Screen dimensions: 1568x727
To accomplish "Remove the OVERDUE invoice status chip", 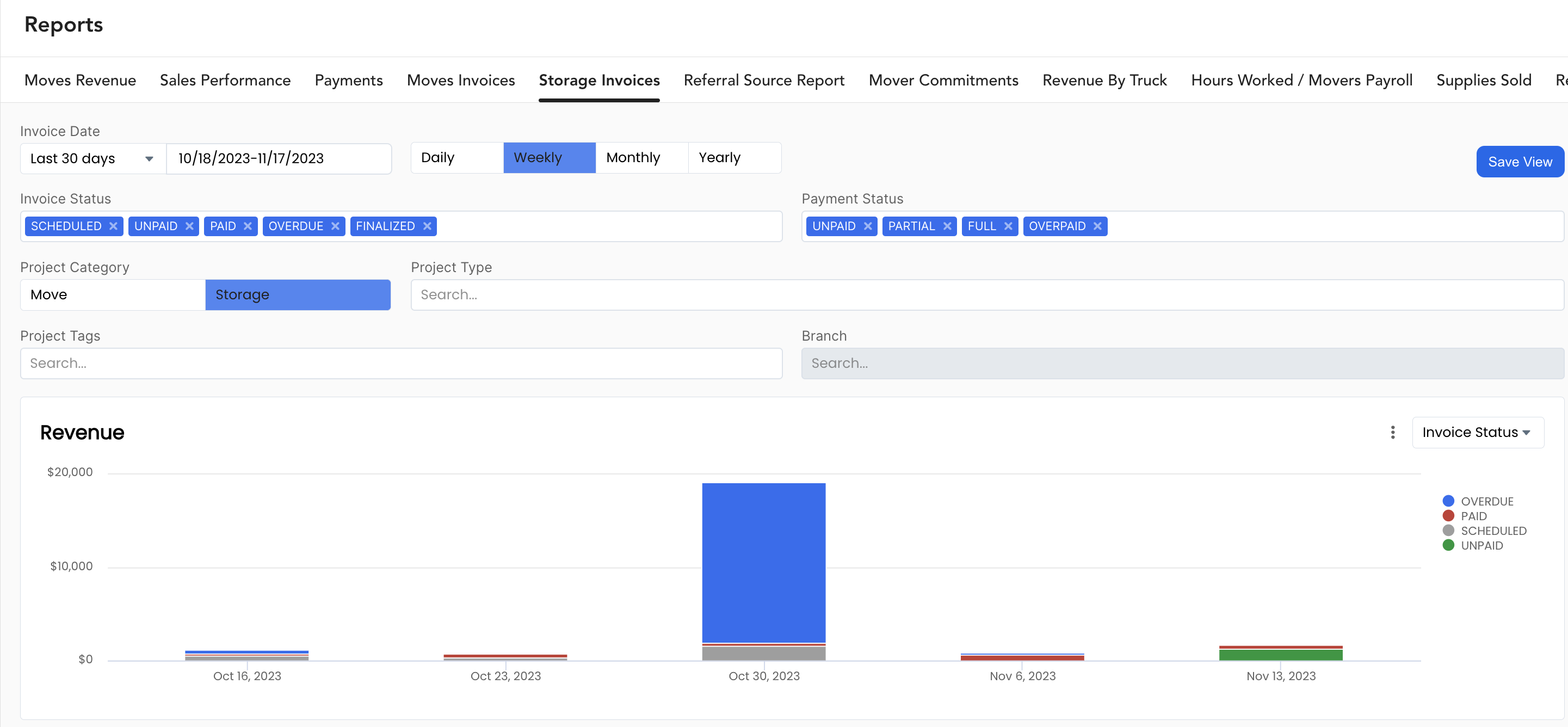I will tap(335, 226).
